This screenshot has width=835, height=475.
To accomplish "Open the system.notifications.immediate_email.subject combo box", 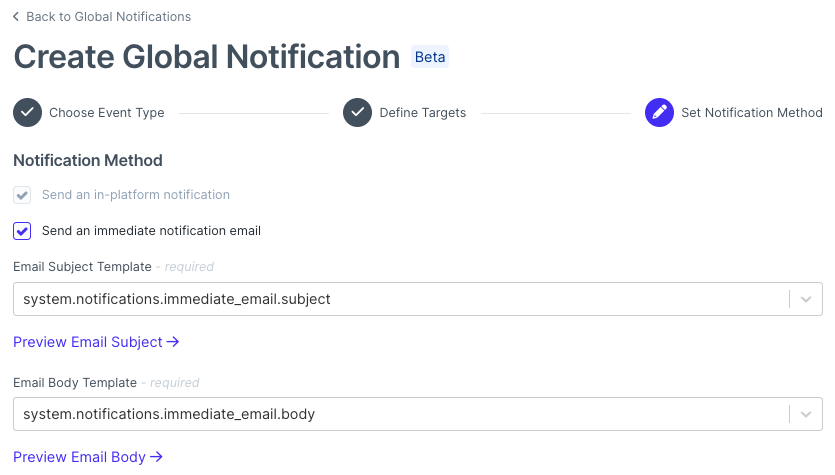I will pyautogui.click(x=418, y=299).
